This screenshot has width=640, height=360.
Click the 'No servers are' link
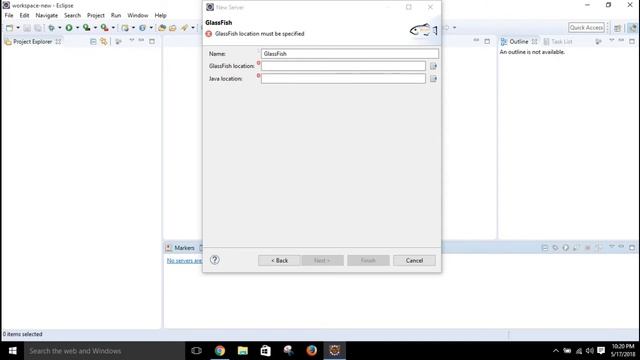click(184, 261)
